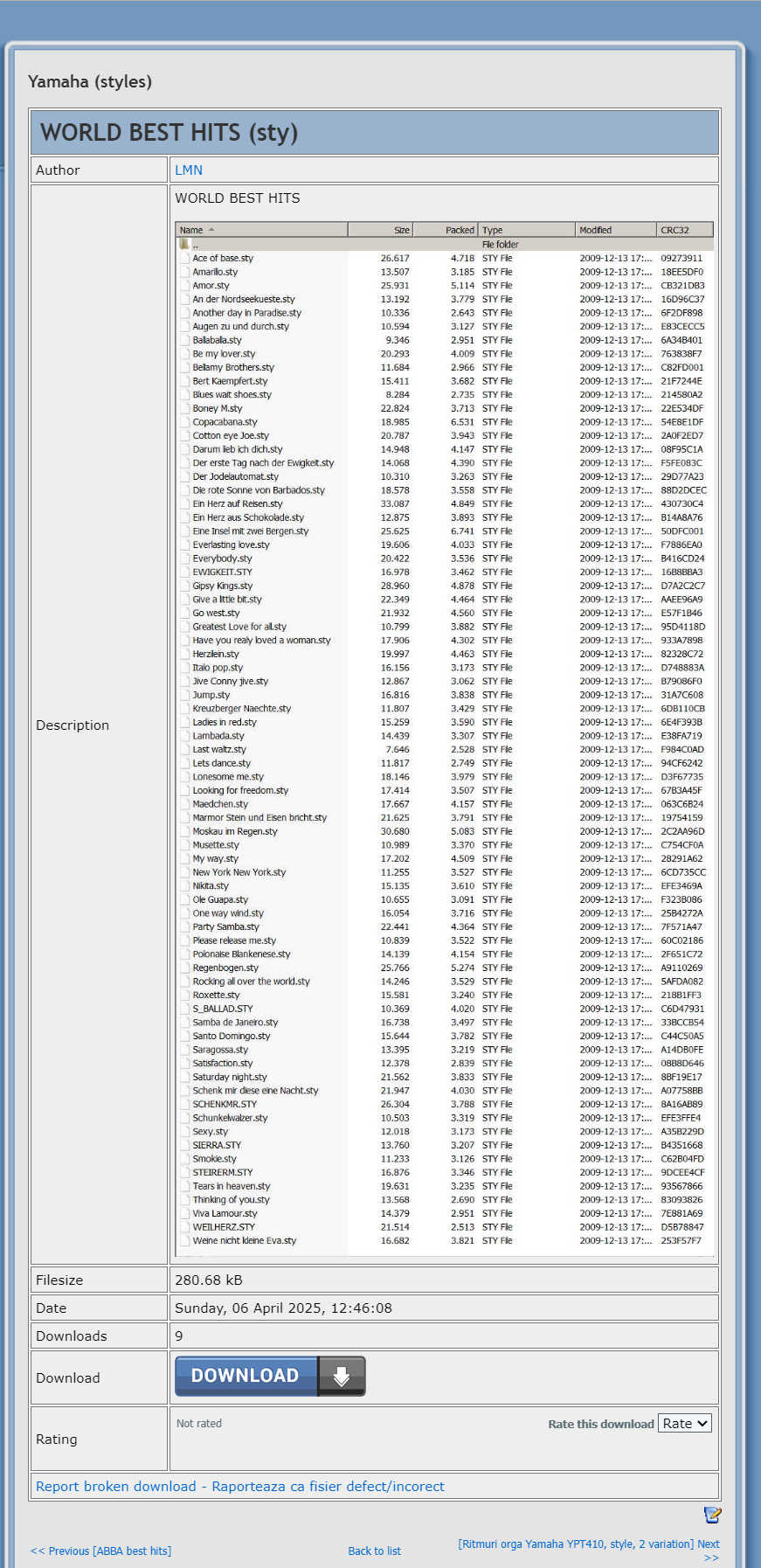Select file "WEILHERZ.STY"
The width and height of the screenshot is (761, 1568).
tap(224, 1227)
